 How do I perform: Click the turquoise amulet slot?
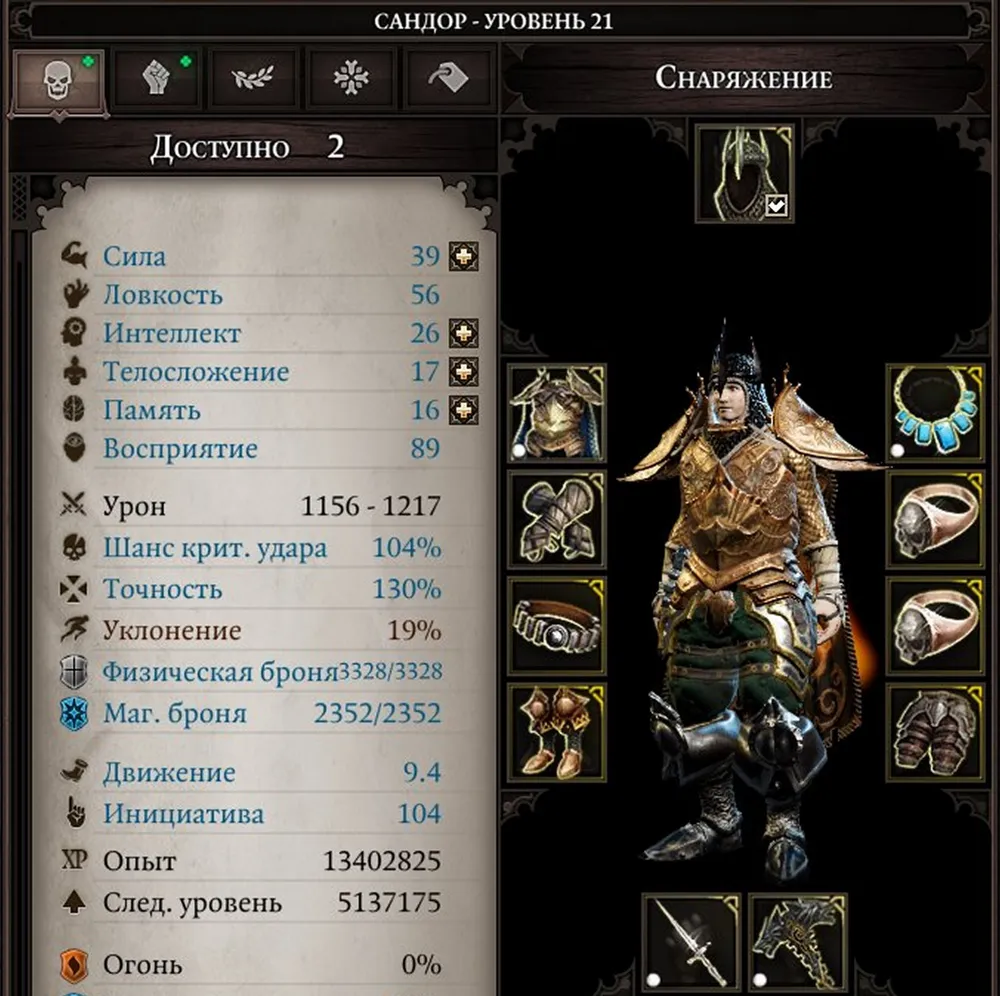click(935, 413)
